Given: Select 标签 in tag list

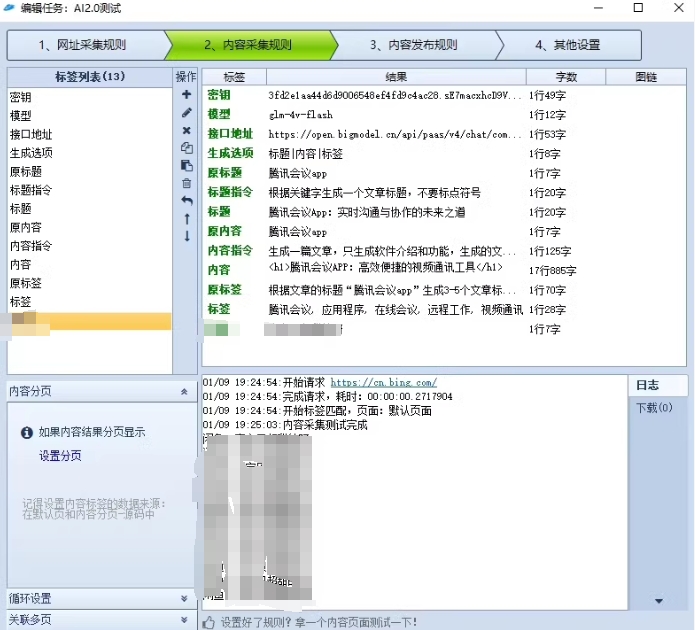Looking at the screenshot, I should coord(90,302).
